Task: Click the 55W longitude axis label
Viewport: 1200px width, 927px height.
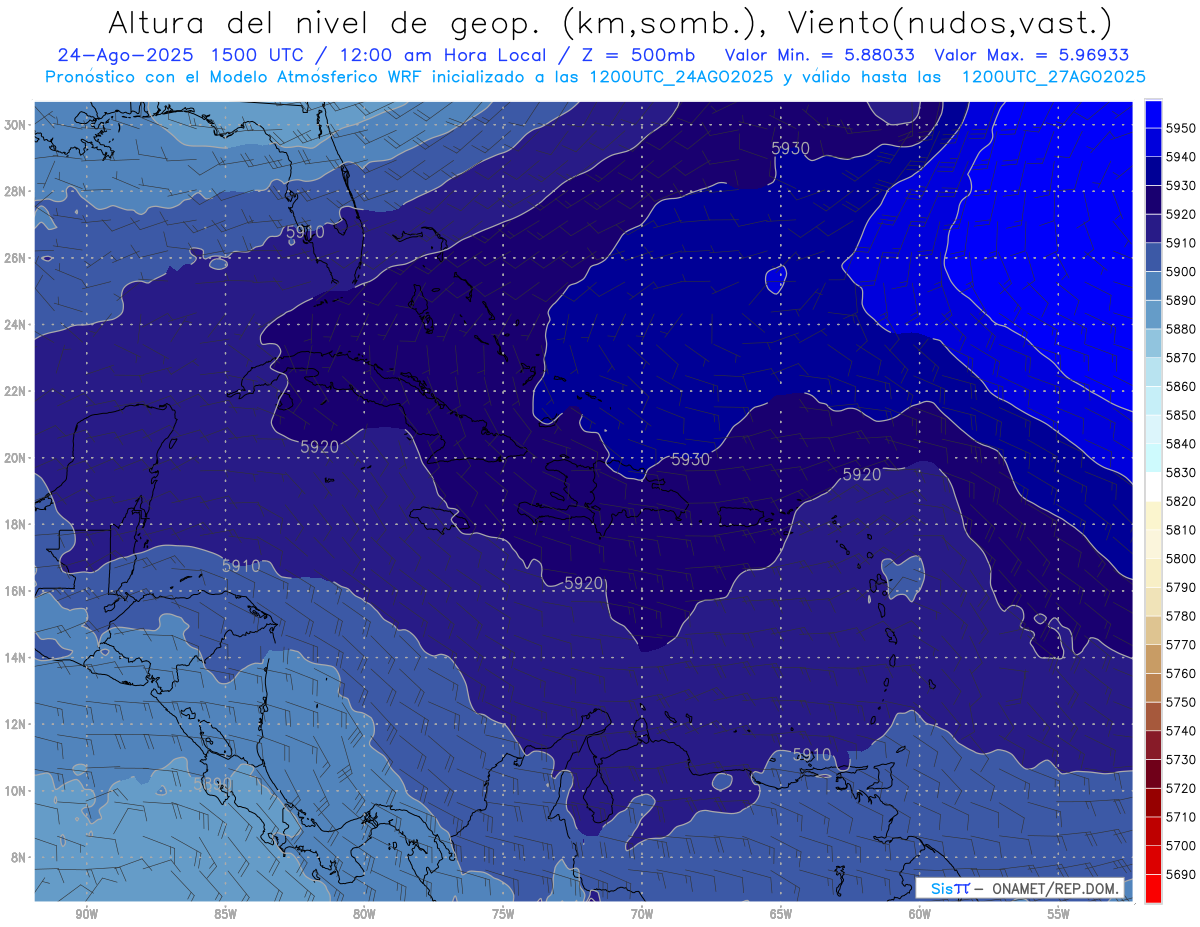Action: coord(1059,914)
